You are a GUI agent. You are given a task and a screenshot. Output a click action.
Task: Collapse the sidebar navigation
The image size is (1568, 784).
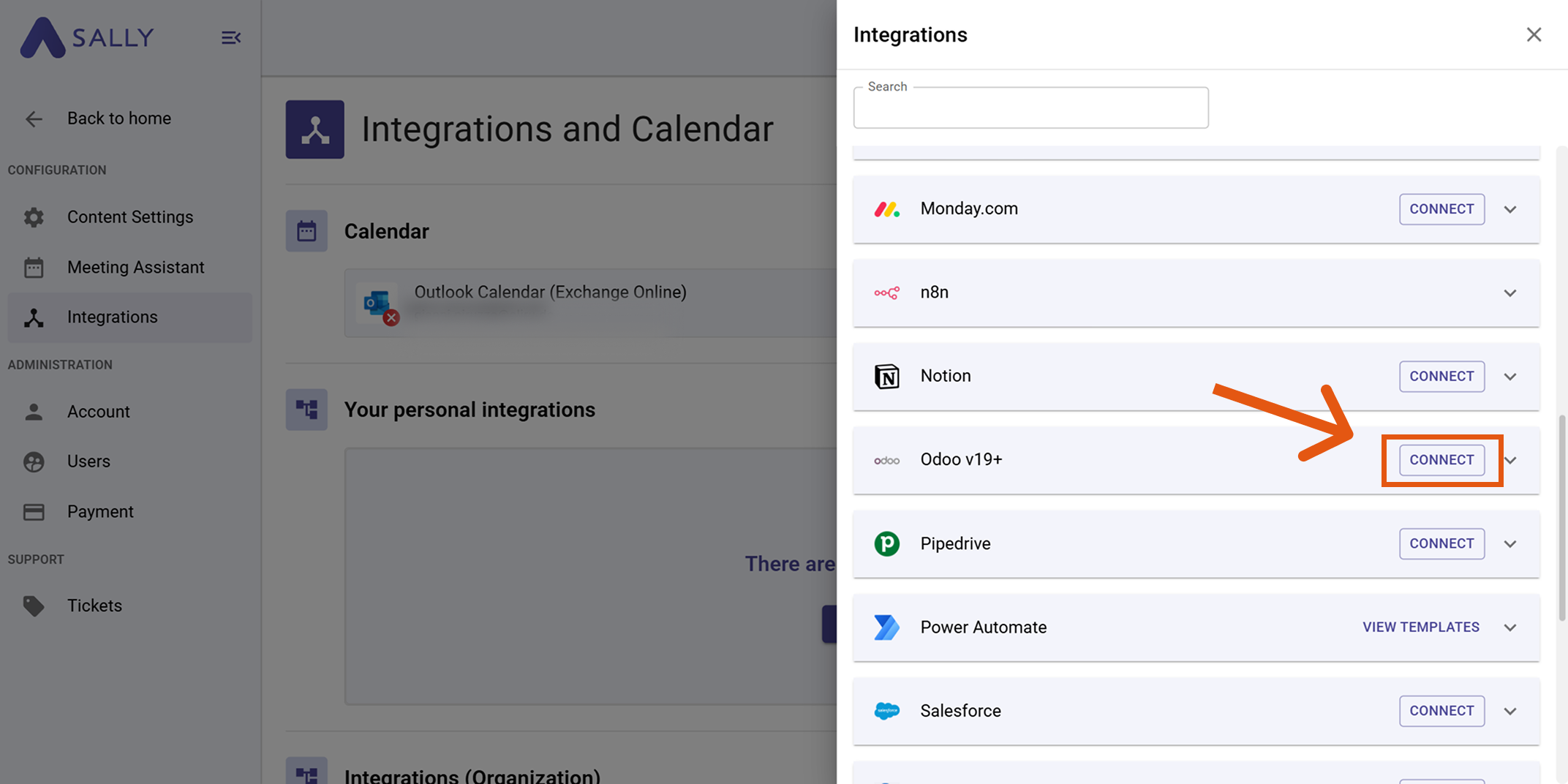click(231, 37)
